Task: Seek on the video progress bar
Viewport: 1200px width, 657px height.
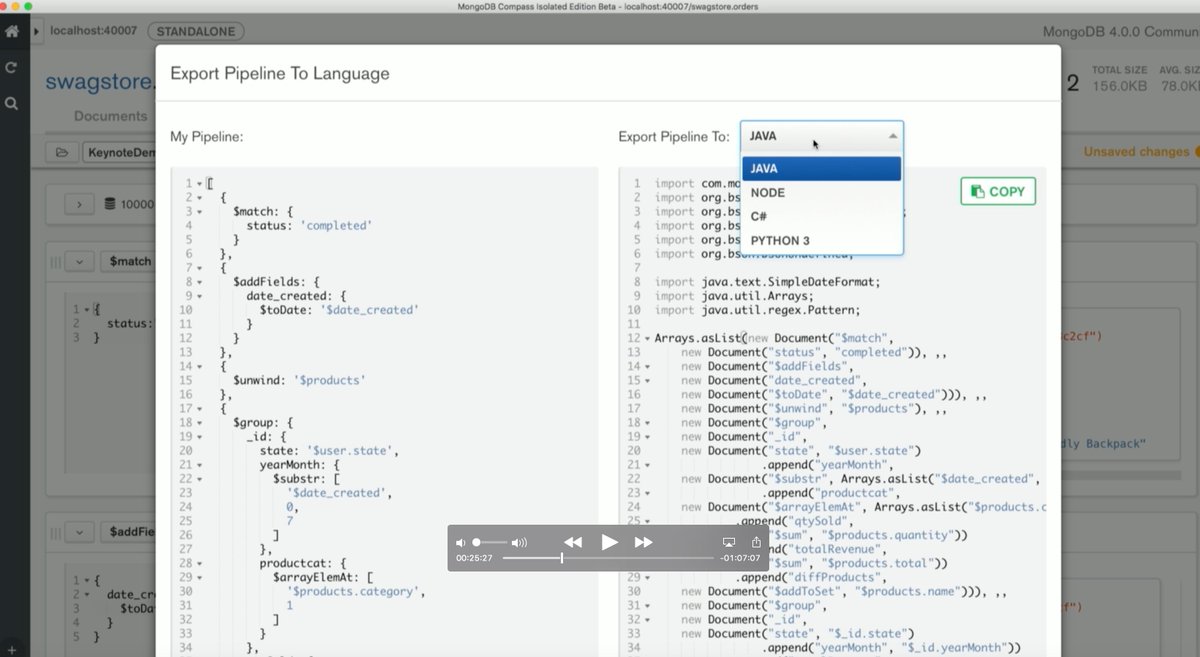Action: coord(608,558)
